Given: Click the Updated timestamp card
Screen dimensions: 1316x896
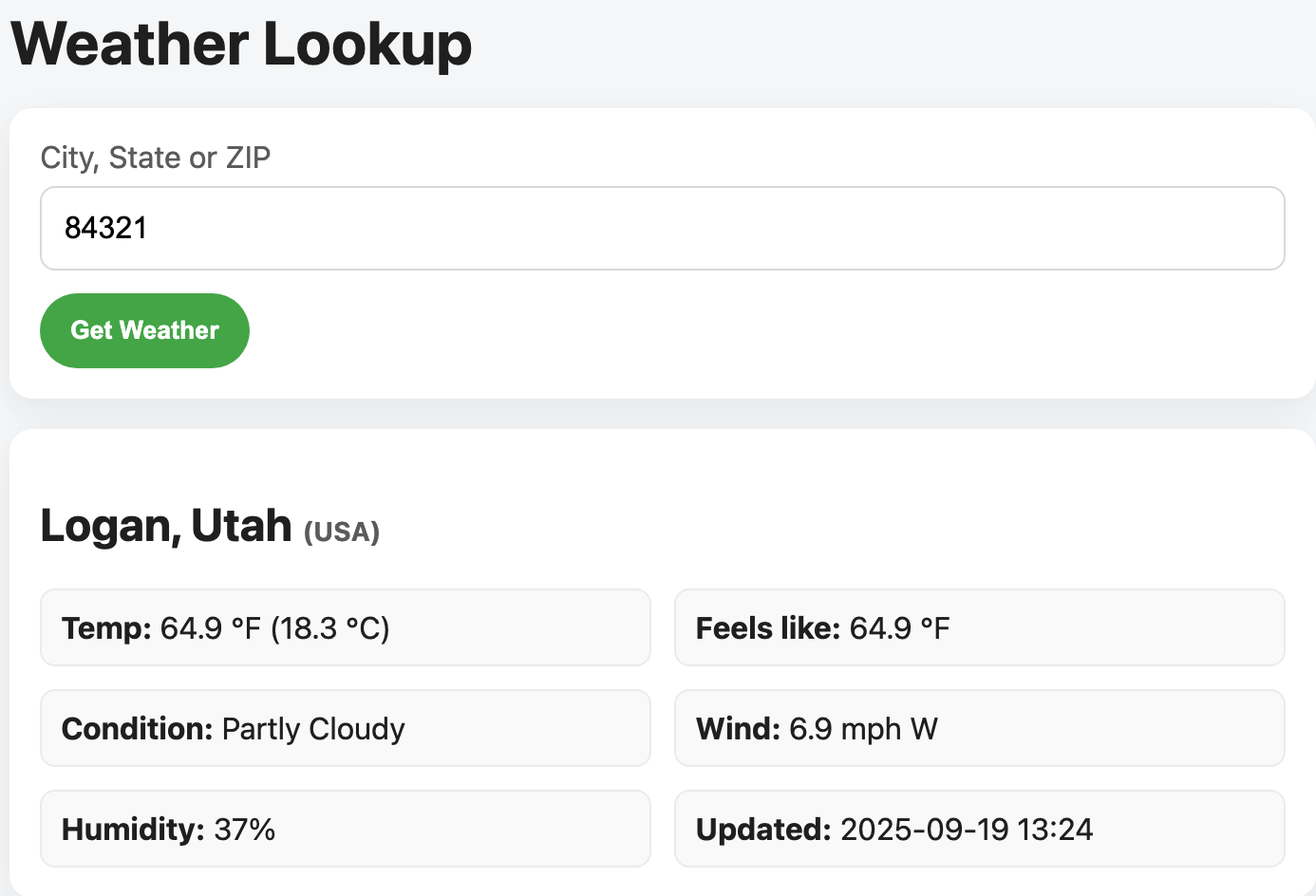Looking at the screenshot, I should click(x=979, y=829).
